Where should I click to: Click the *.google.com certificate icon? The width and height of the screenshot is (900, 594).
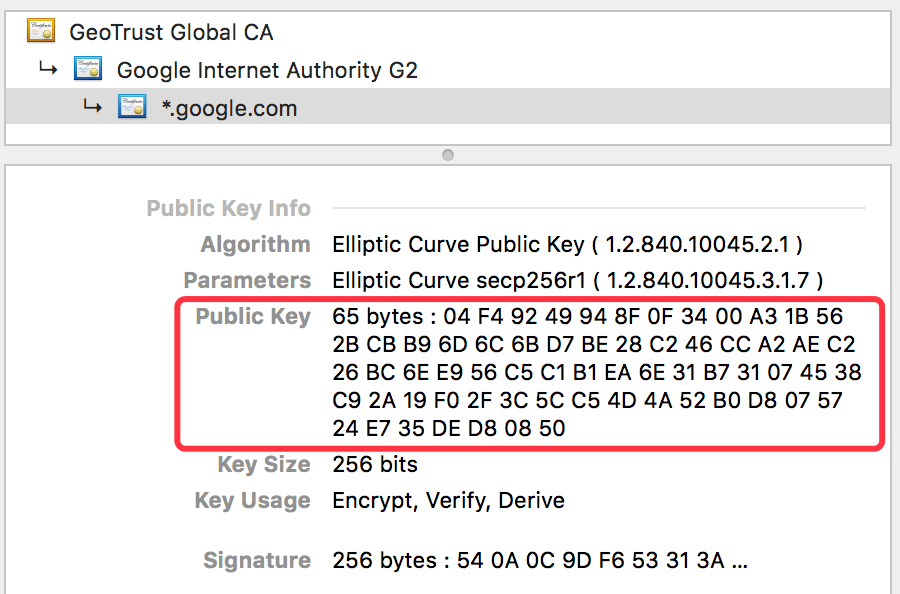tap(132, 107)
